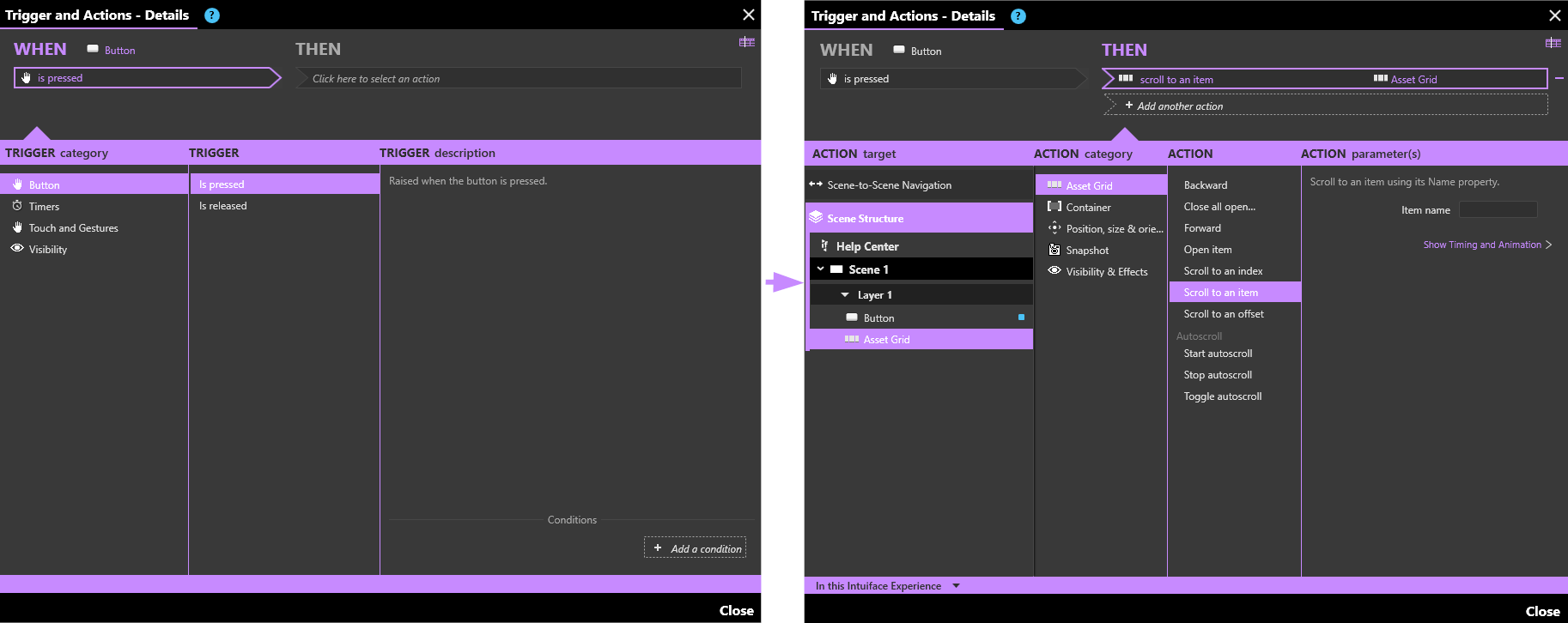Image resolution: width=1568 pixels, height=623 pixels.
Task: Select Container action category
Action: point(1088,208)
